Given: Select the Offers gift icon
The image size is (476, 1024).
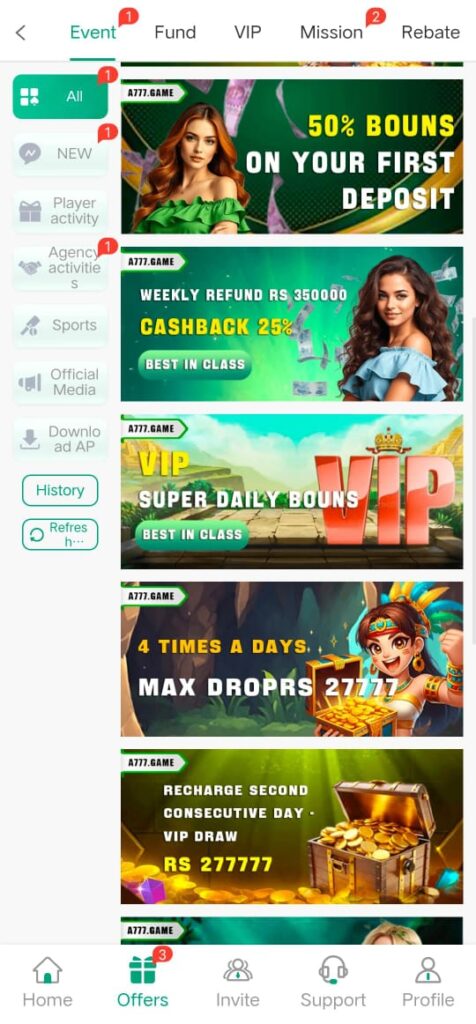Looking at the screenshot, I should pyautogui.click(x=142, y=970).
